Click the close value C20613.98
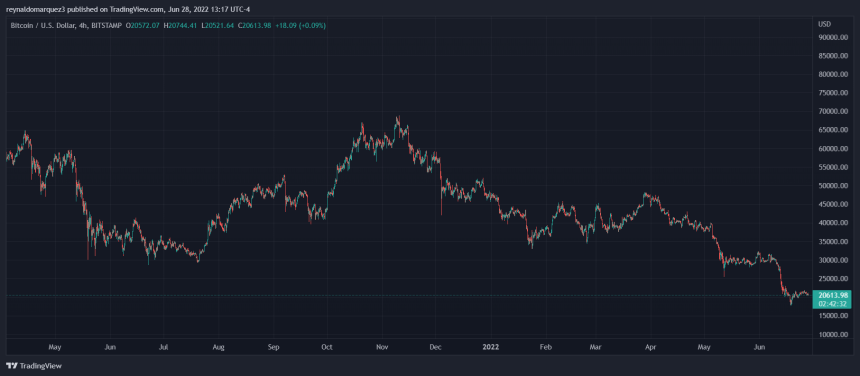The width and height of the screenshot is (860, 376). click(x=255, y=25)
